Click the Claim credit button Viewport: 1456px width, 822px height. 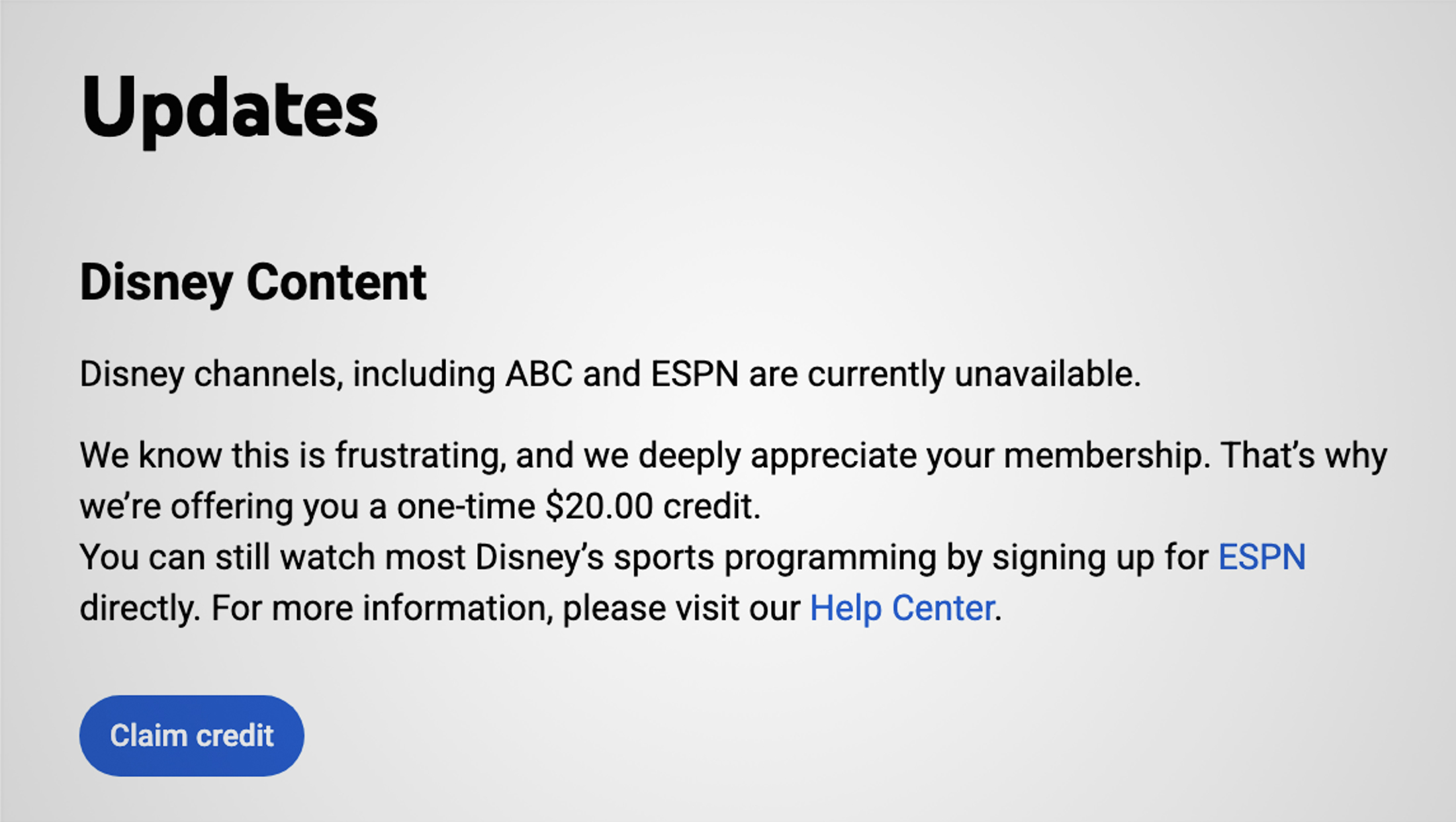191,735
